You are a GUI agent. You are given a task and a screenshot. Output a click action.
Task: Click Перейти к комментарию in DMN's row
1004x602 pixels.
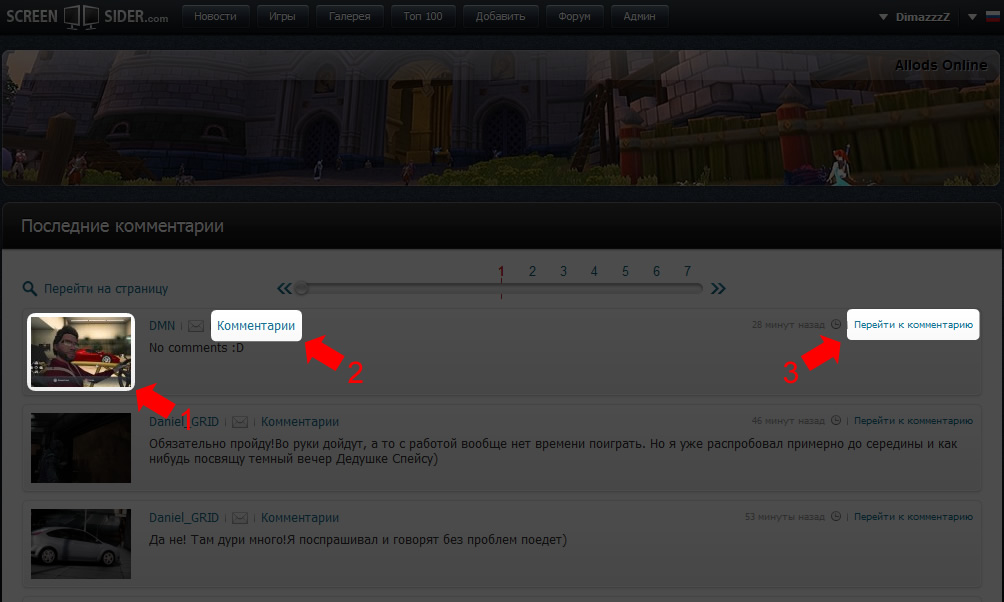pyautogui.click(x=913, y=325)
